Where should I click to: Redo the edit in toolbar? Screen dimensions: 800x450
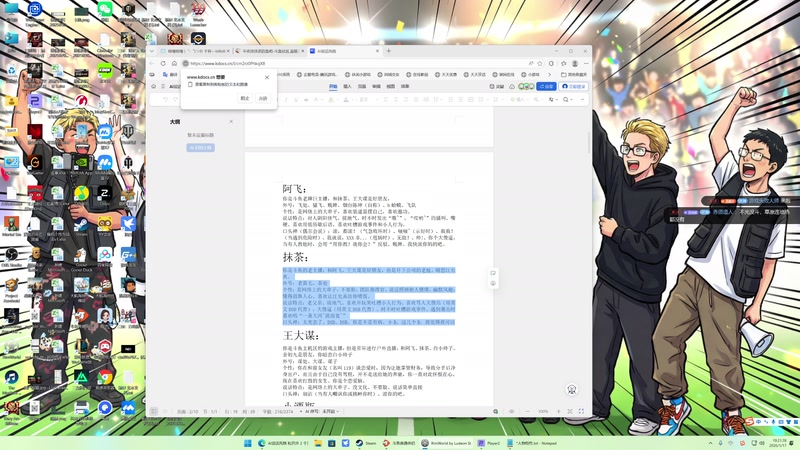tap(175, 99)
